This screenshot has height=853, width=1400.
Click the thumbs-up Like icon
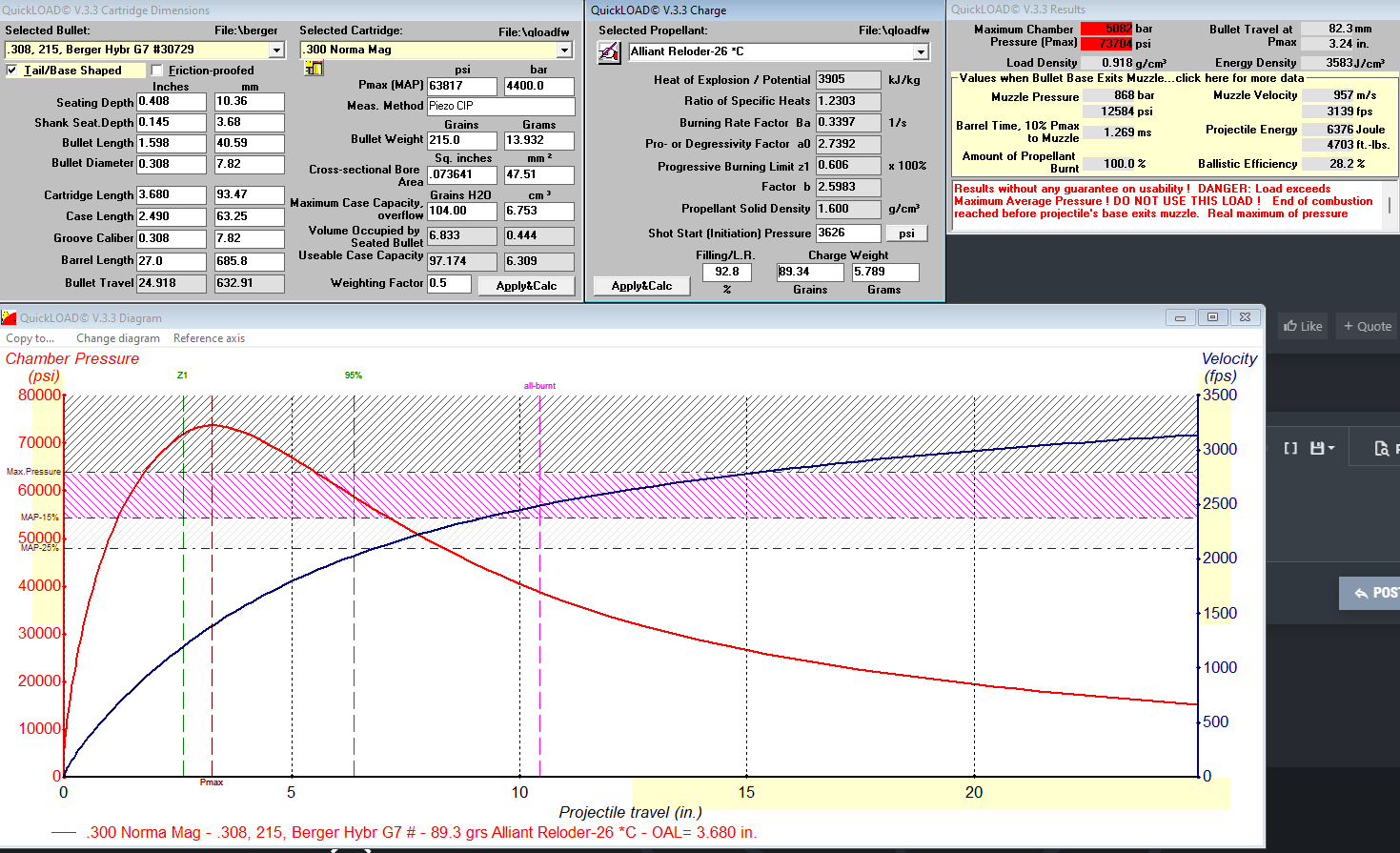(1290, 326)
